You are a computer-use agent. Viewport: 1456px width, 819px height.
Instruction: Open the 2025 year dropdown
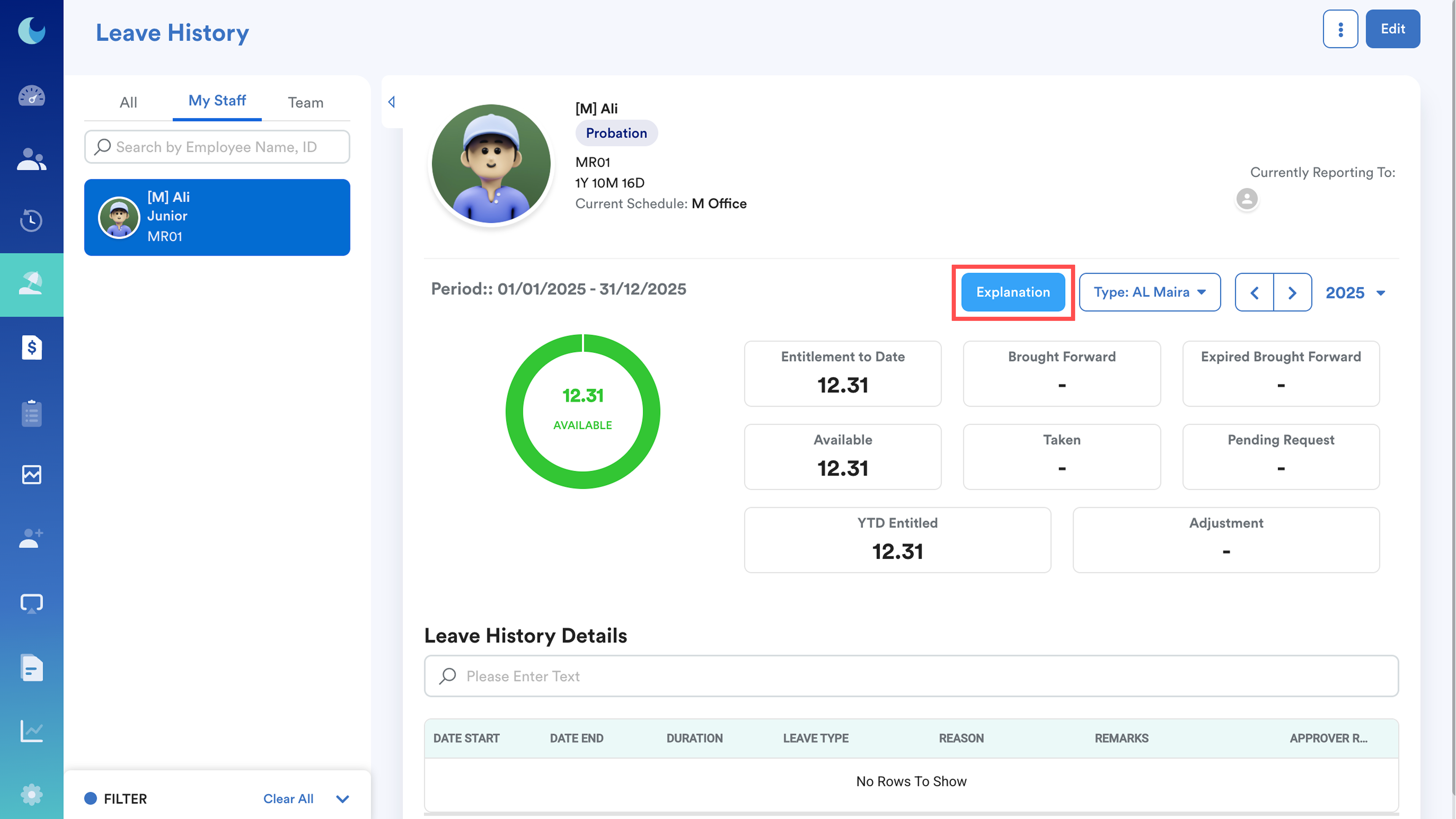[1355, 293]
